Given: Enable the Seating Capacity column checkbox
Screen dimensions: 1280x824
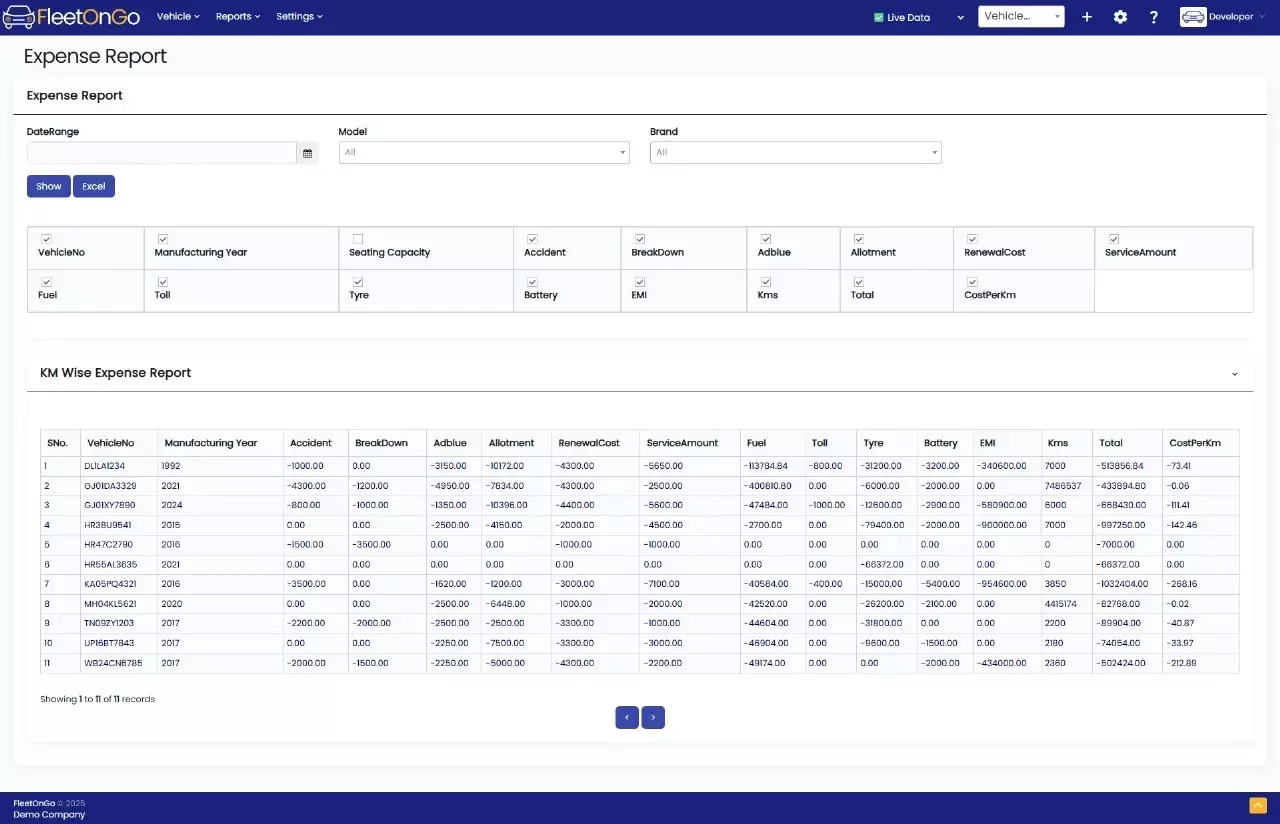Looking at the screenshot, I should coord(358,239).
